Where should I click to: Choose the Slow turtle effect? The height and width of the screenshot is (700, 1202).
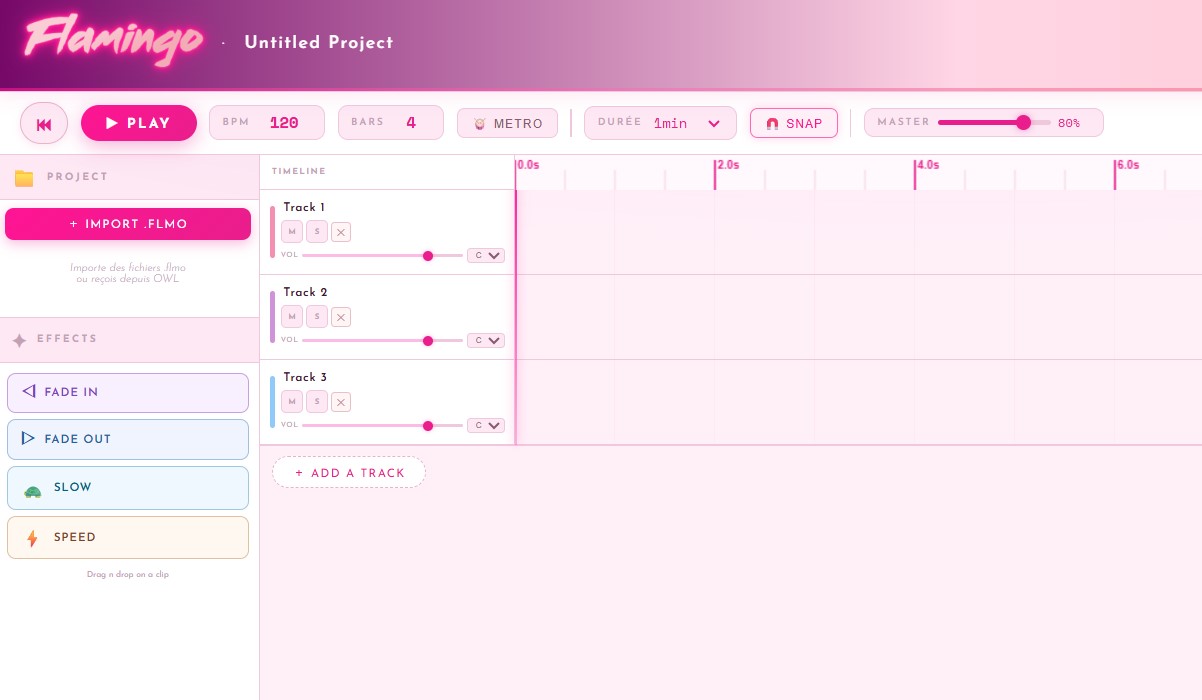tap(128, 488)
